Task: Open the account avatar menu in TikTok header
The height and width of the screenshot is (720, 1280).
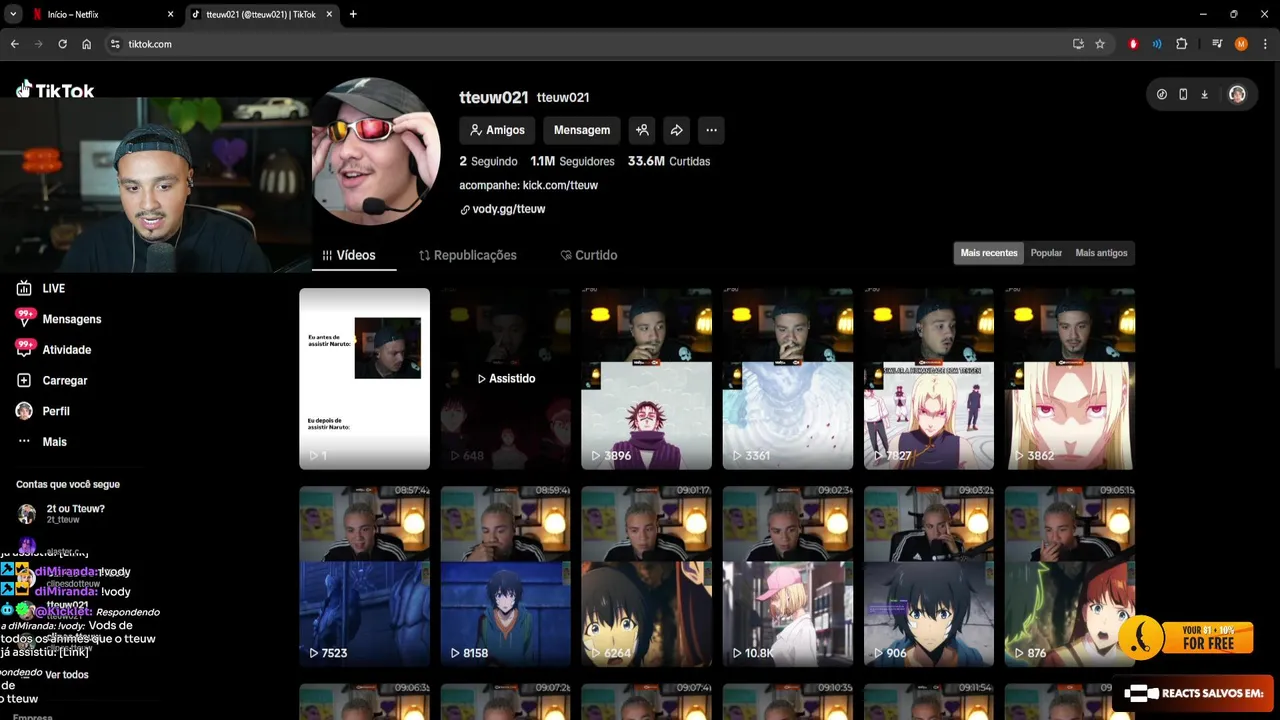Action: (x=1237, y=94)
